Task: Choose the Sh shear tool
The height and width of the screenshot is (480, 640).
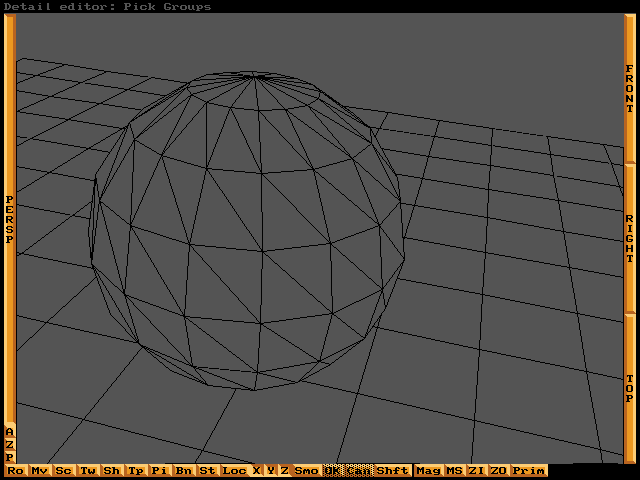Action: click(112, 471)
